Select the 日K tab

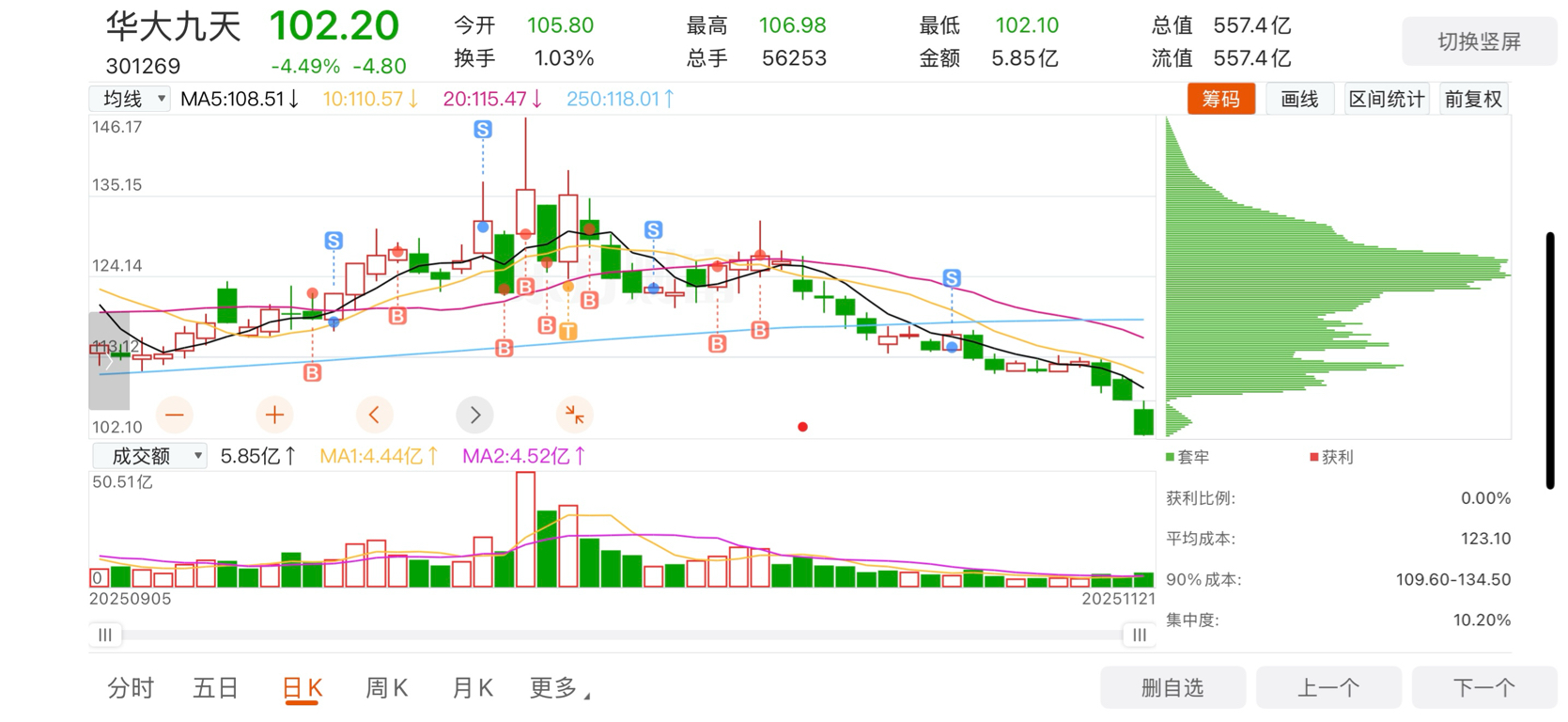[303, 688]
